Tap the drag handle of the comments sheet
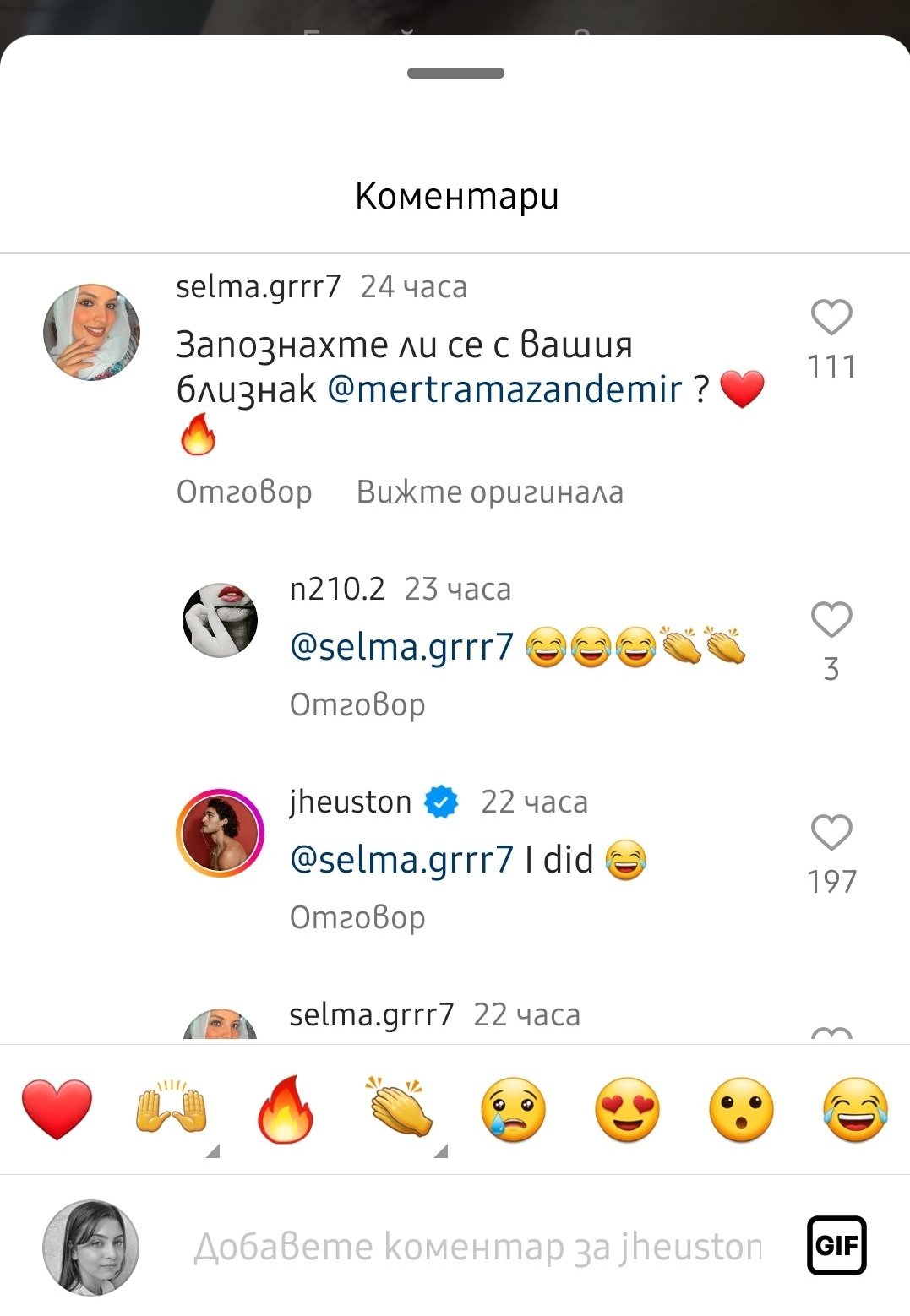Viewport: 910px width, 1316px height. (x=455, y=73)
